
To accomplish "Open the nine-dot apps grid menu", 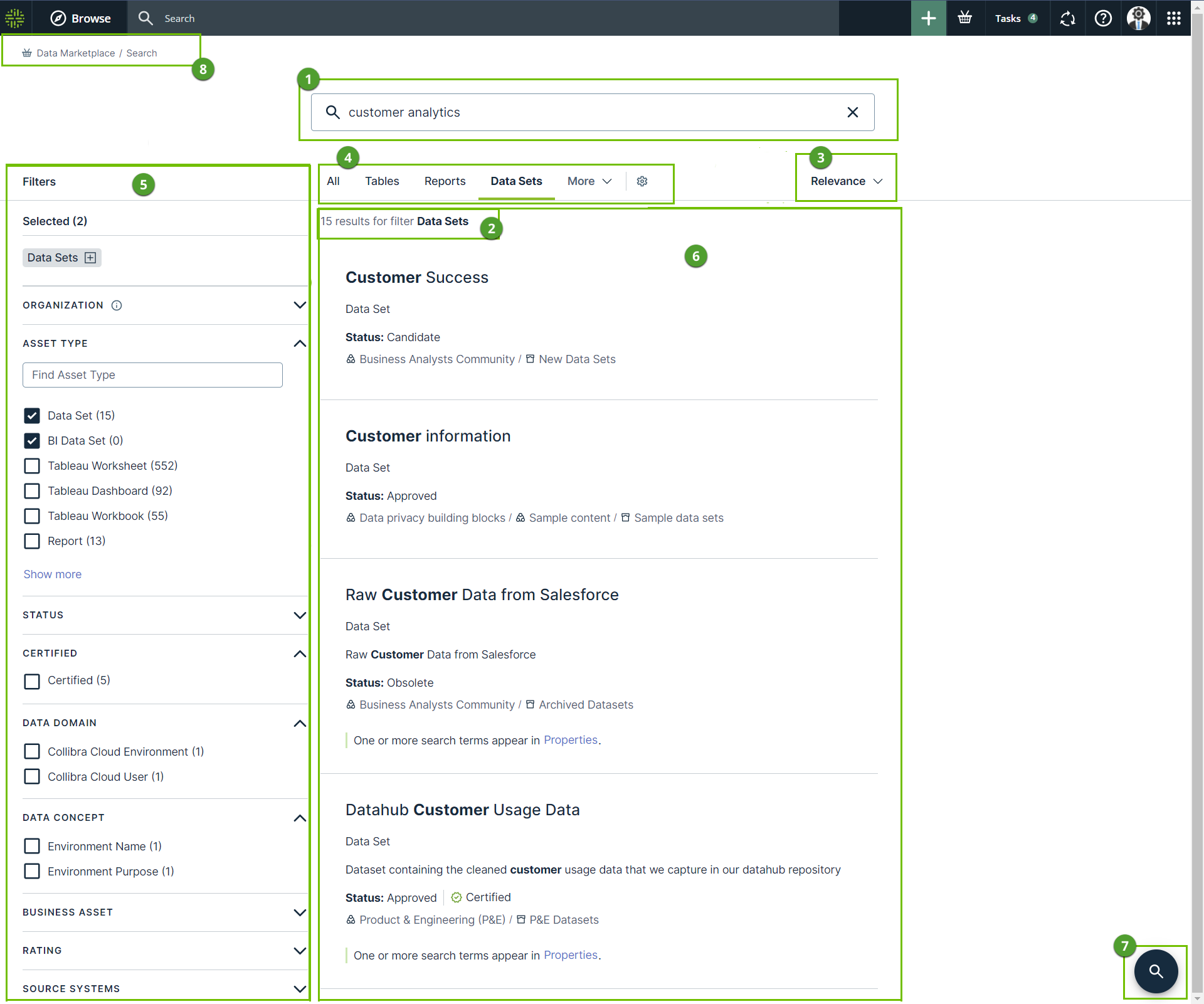I will [x=1173, y=18].
